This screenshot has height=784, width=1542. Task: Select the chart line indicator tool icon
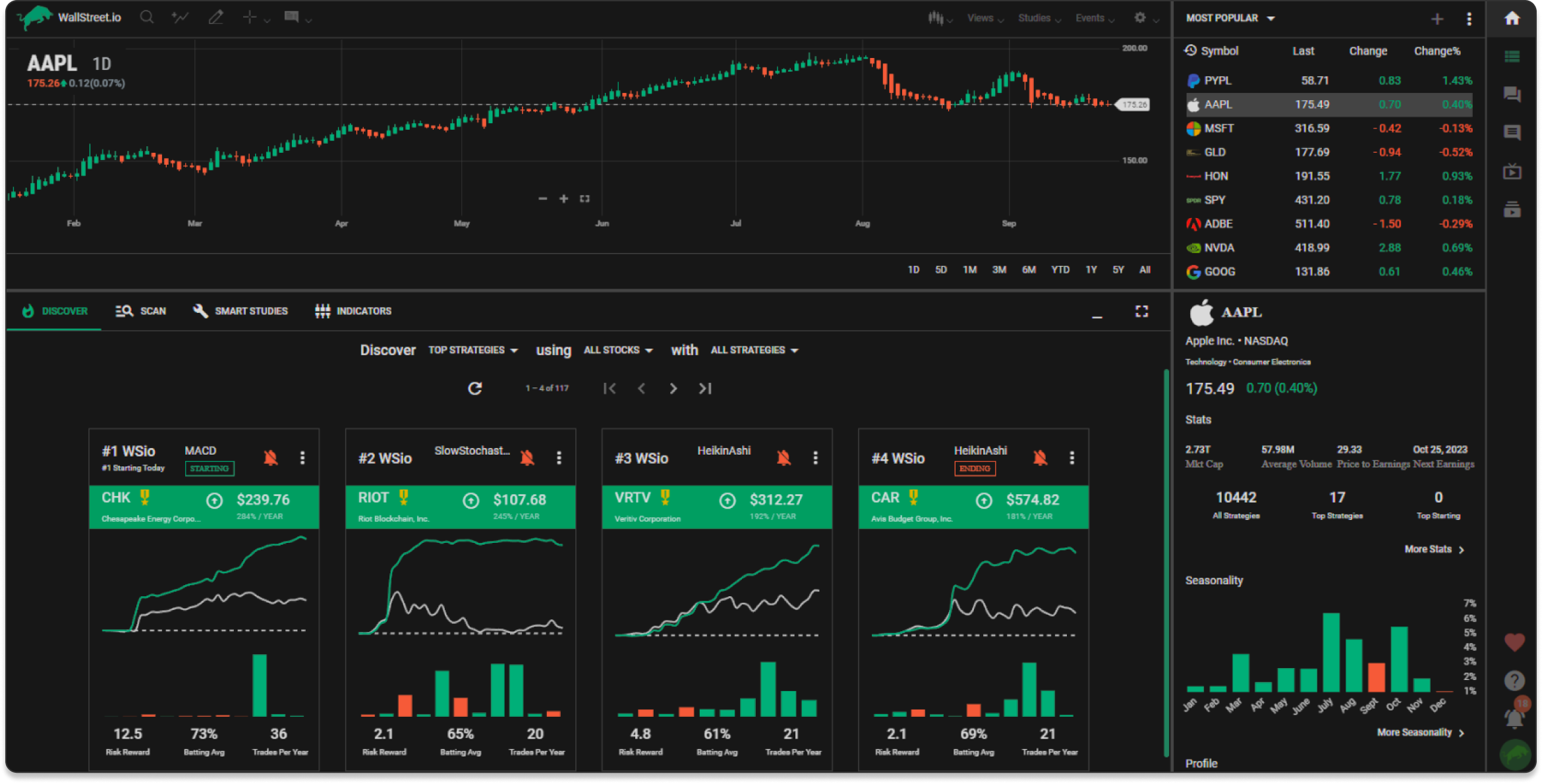(180, 17)
